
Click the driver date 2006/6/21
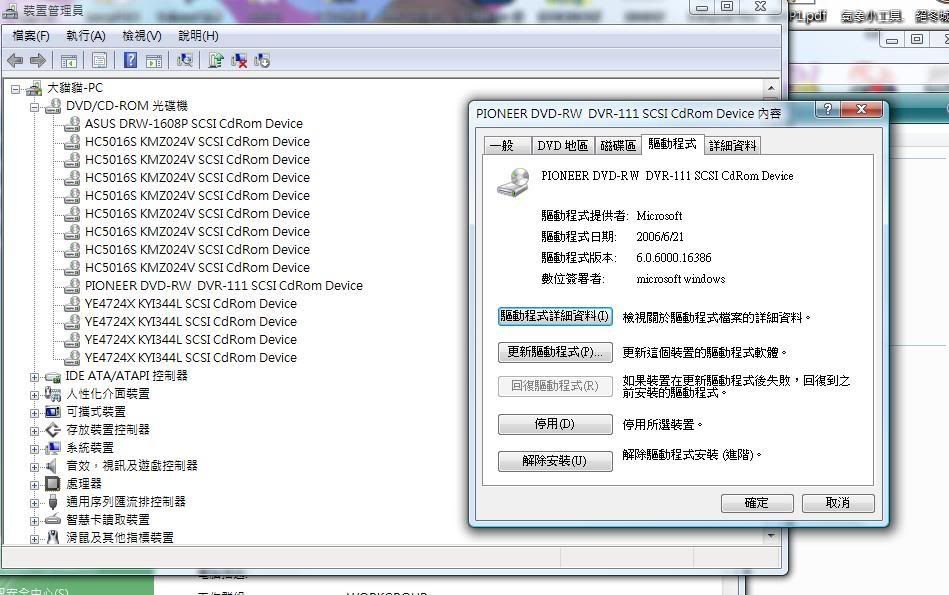(660, 237)
